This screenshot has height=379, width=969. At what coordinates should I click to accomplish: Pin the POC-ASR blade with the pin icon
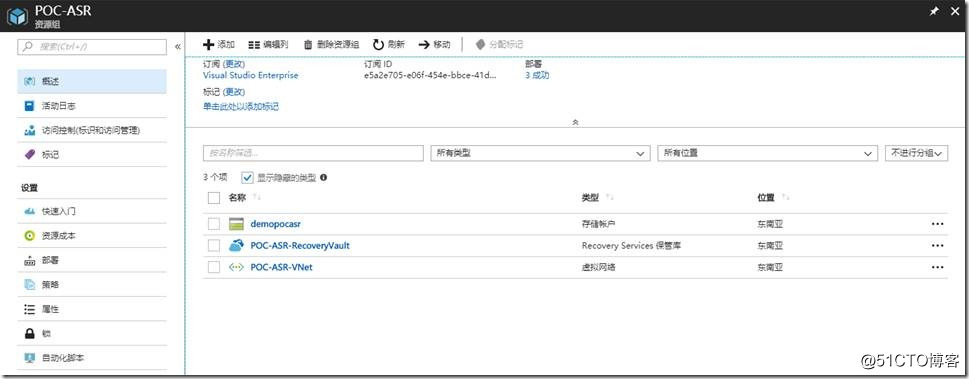click(934, 12)
